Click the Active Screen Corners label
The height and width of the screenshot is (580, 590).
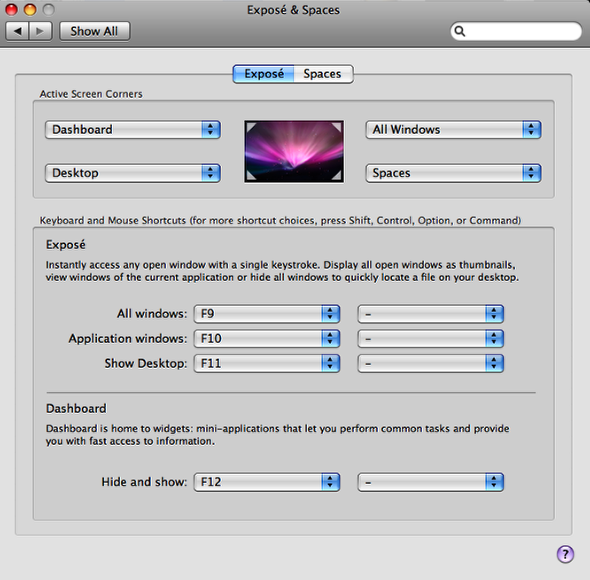point(91,94)
